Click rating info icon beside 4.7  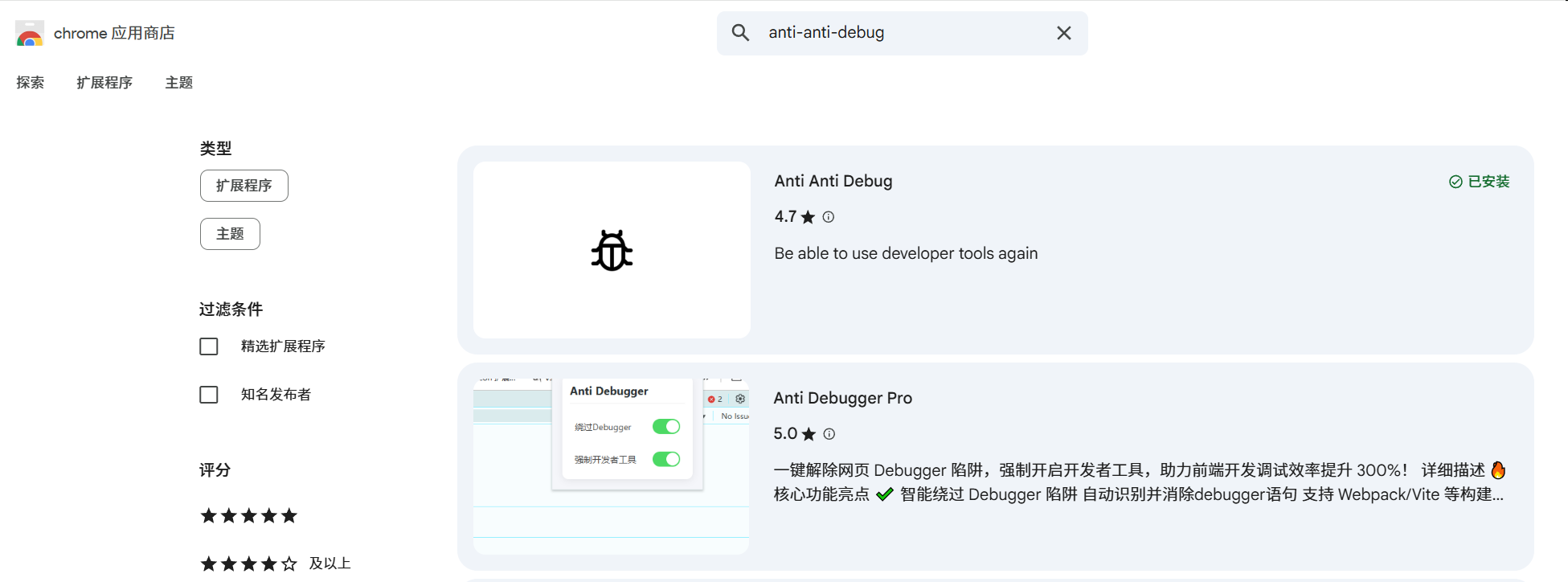pos(829,217)
